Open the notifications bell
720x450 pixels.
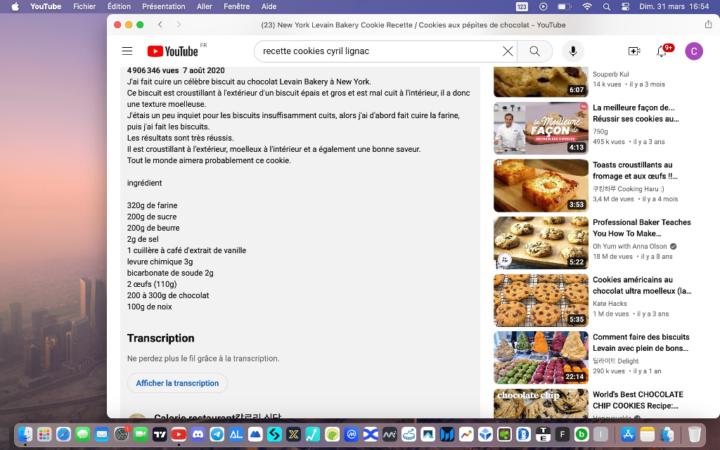[662, 51]
